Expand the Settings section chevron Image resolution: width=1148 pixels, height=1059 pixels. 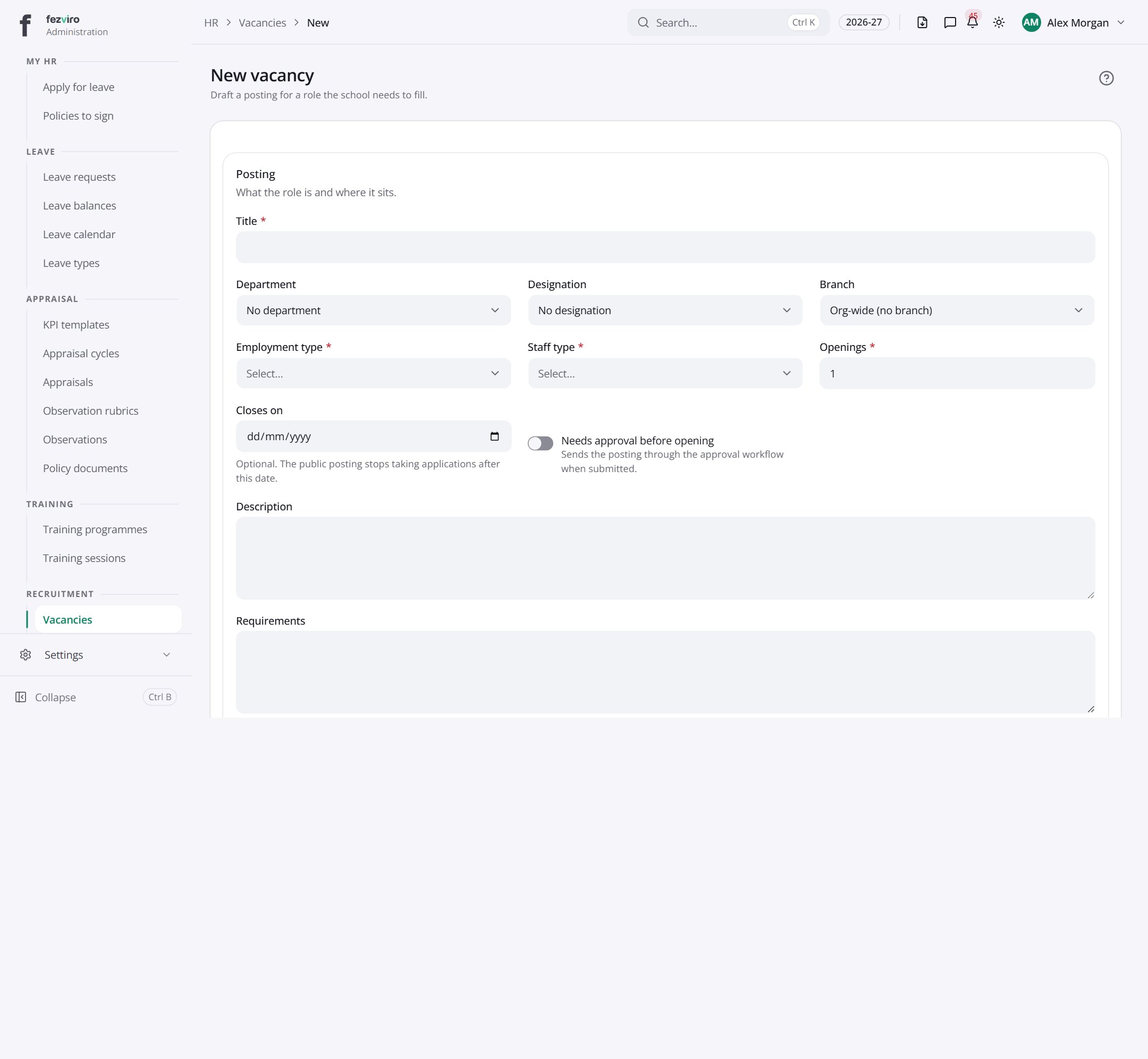167,654
